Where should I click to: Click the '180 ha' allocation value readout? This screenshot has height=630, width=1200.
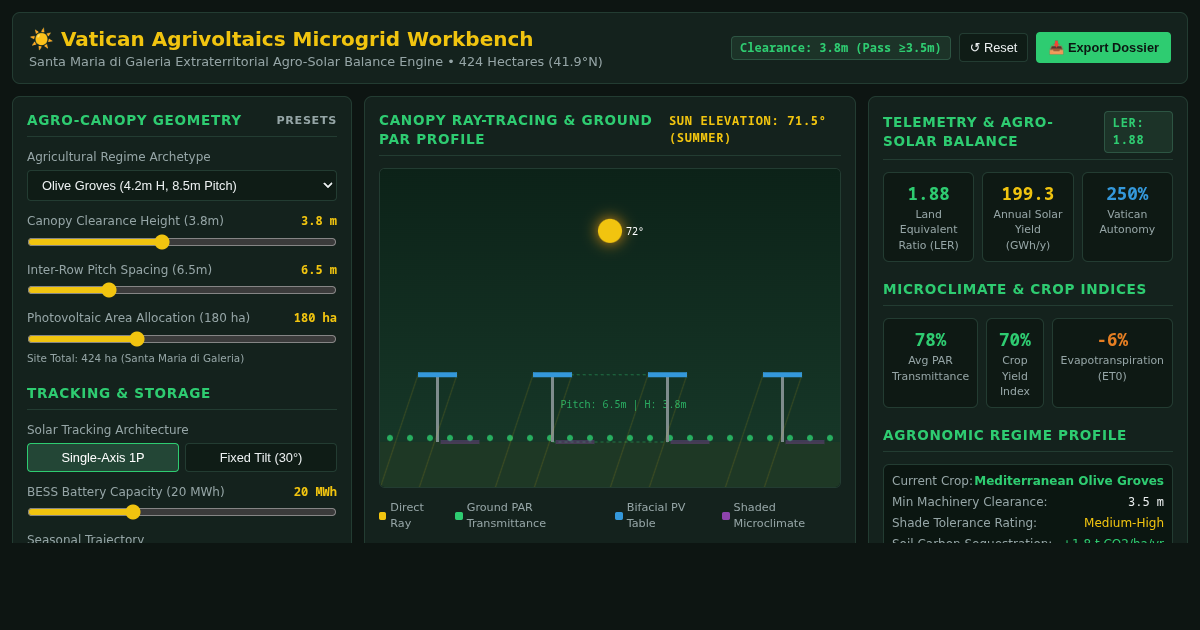pyautogui.click(x=315, y=318)
